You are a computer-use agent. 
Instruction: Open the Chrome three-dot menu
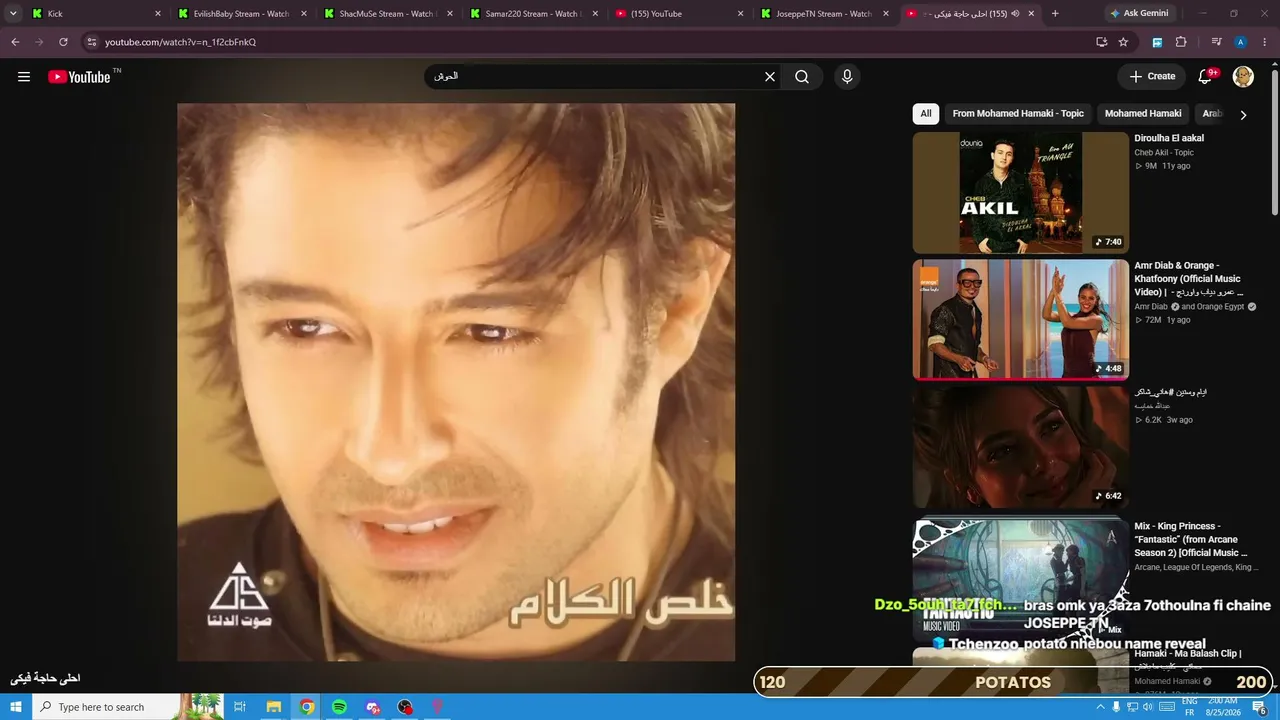pyautogui.click(x=1265, y=42)
